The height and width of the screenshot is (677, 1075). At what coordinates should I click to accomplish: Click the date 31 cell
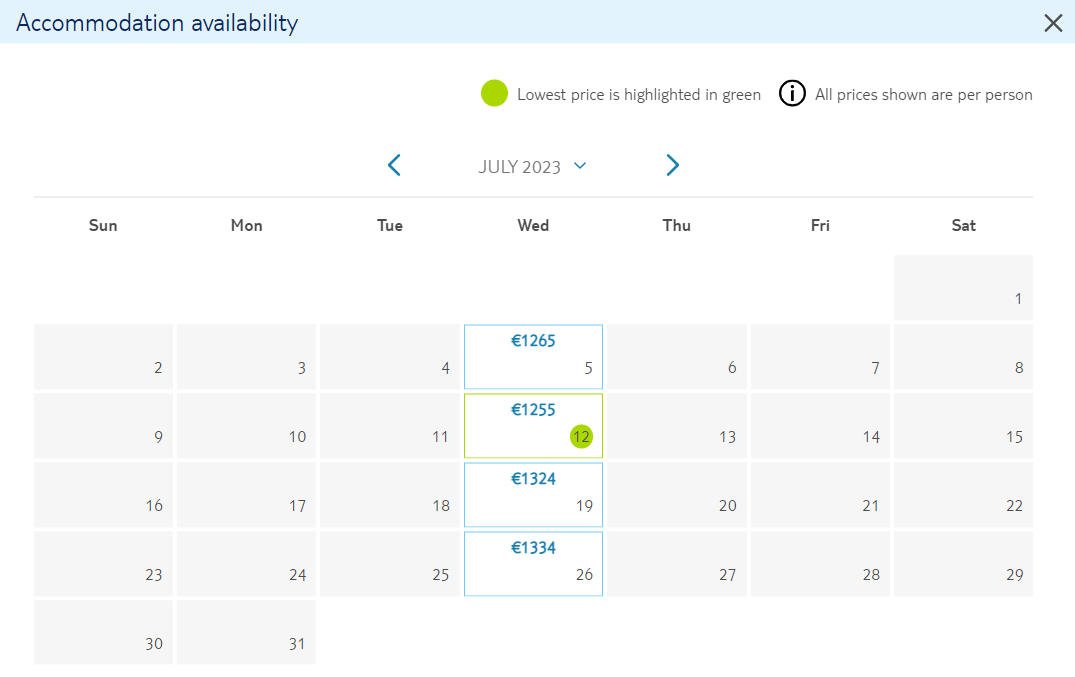coord(246,632)
